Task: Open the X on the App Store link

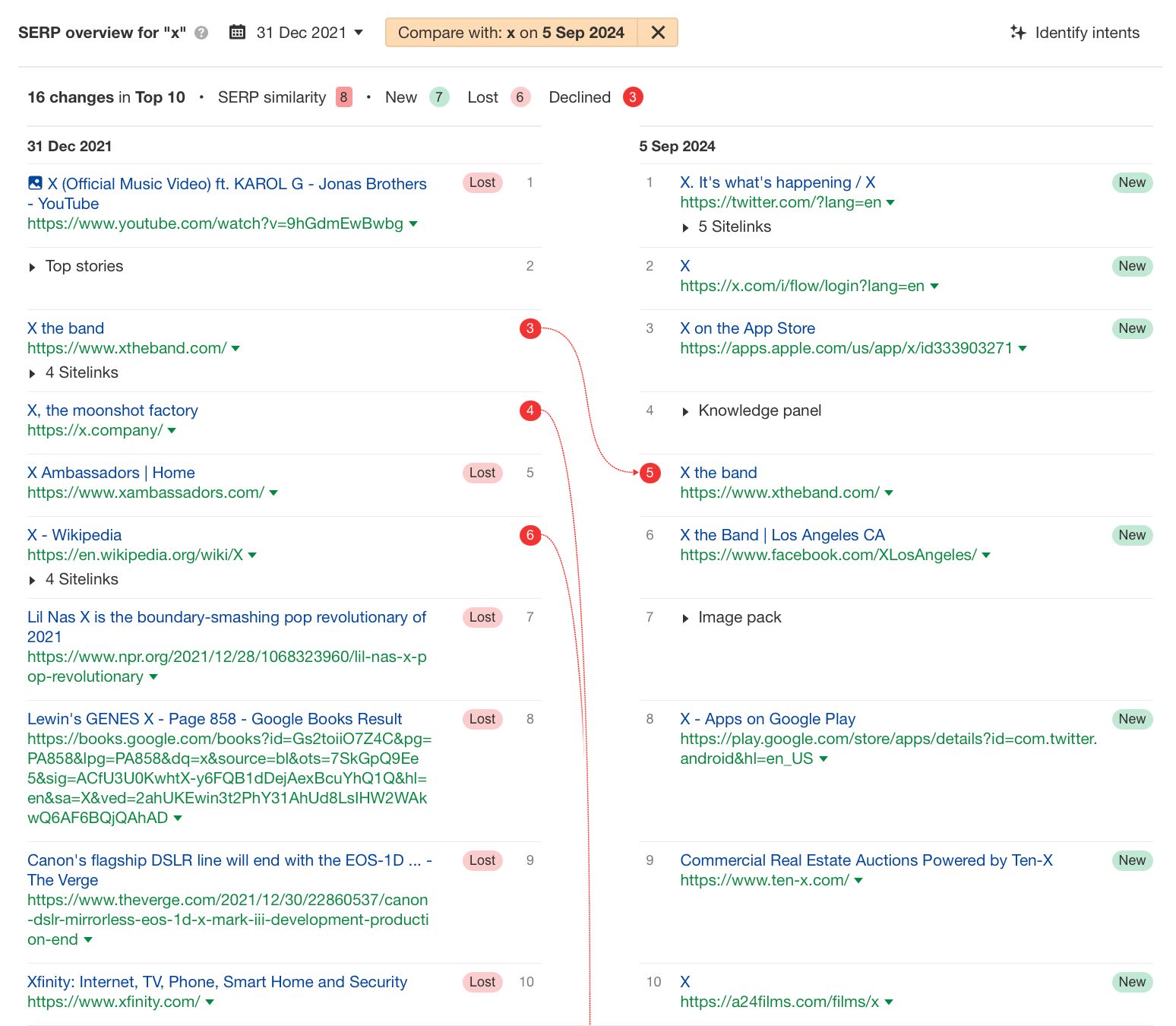Action: tap(748, 328)
